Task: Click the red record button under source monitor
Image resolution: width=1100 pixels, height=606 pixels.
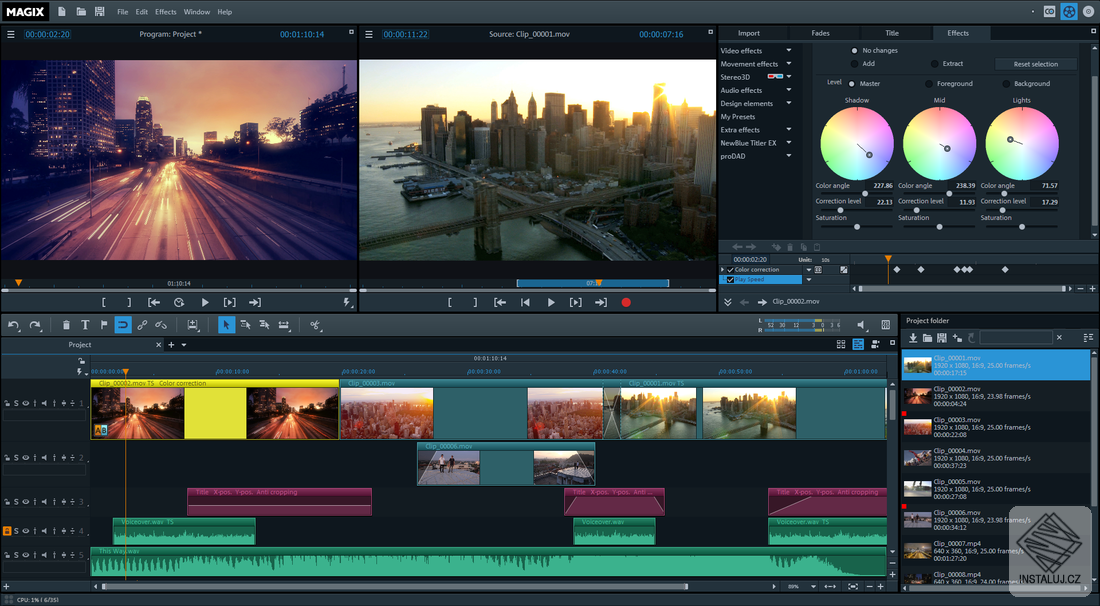Action: [x=626, y=303]
